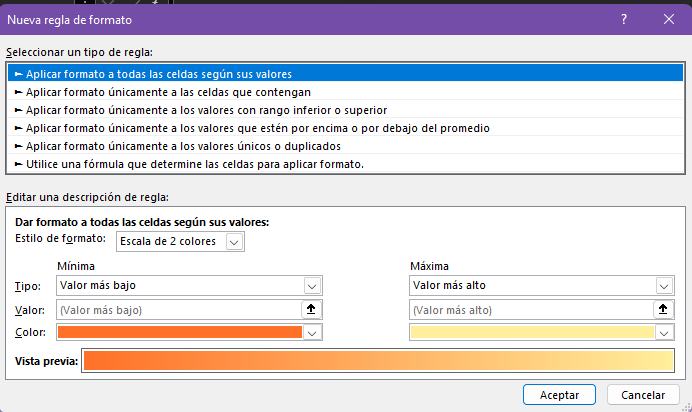The width and height of the screenshot is (692, 412).
Task: Close the Nueva regla de formato dialog
Action: click(669, 19)
